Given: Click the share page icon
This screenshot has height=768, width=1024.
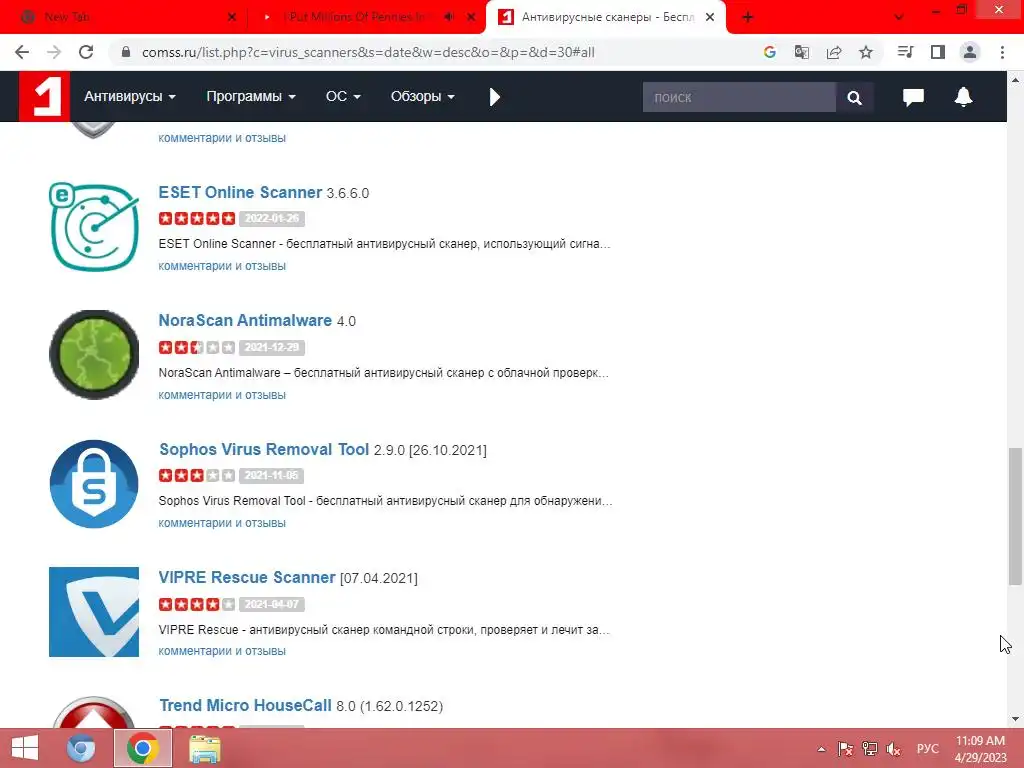Looking at the screenshot, I should [834, 52].
